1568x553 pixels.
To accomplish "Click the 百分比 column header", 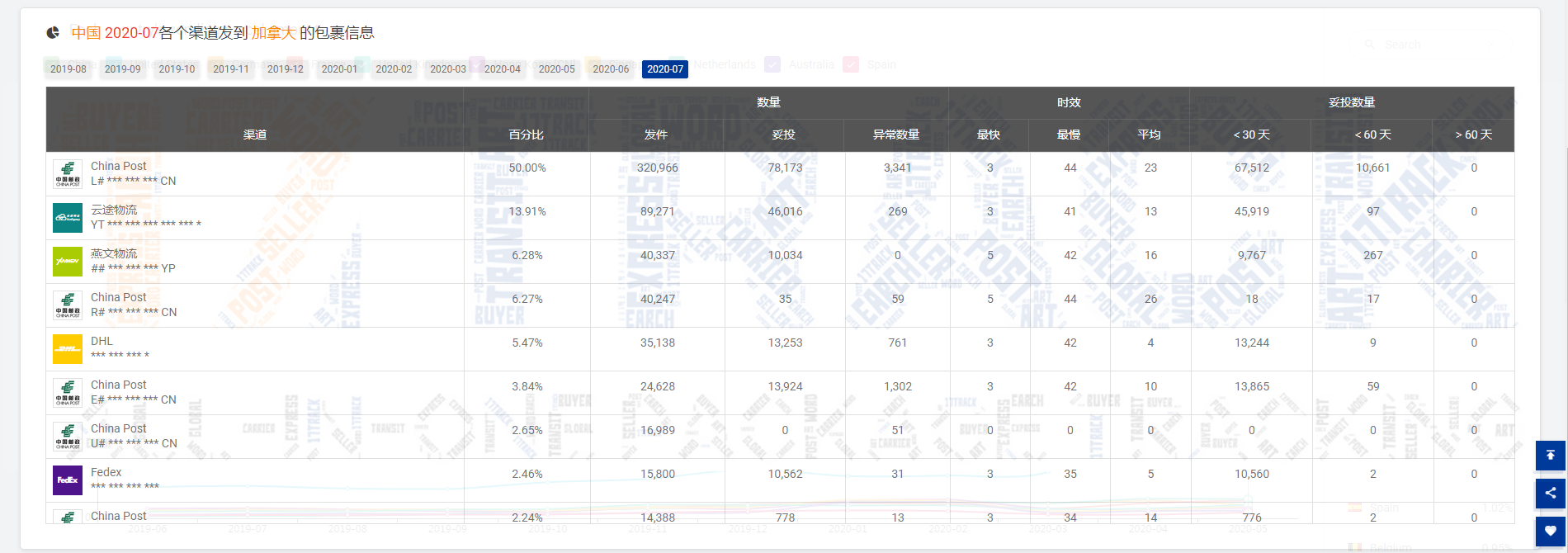I will point(527,135).
